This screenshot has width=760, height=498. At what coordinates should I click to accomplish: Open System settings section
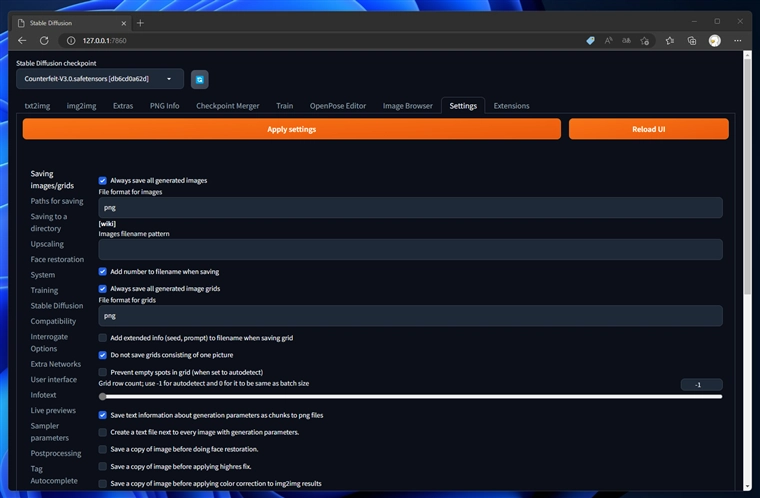tap(43, 274)
